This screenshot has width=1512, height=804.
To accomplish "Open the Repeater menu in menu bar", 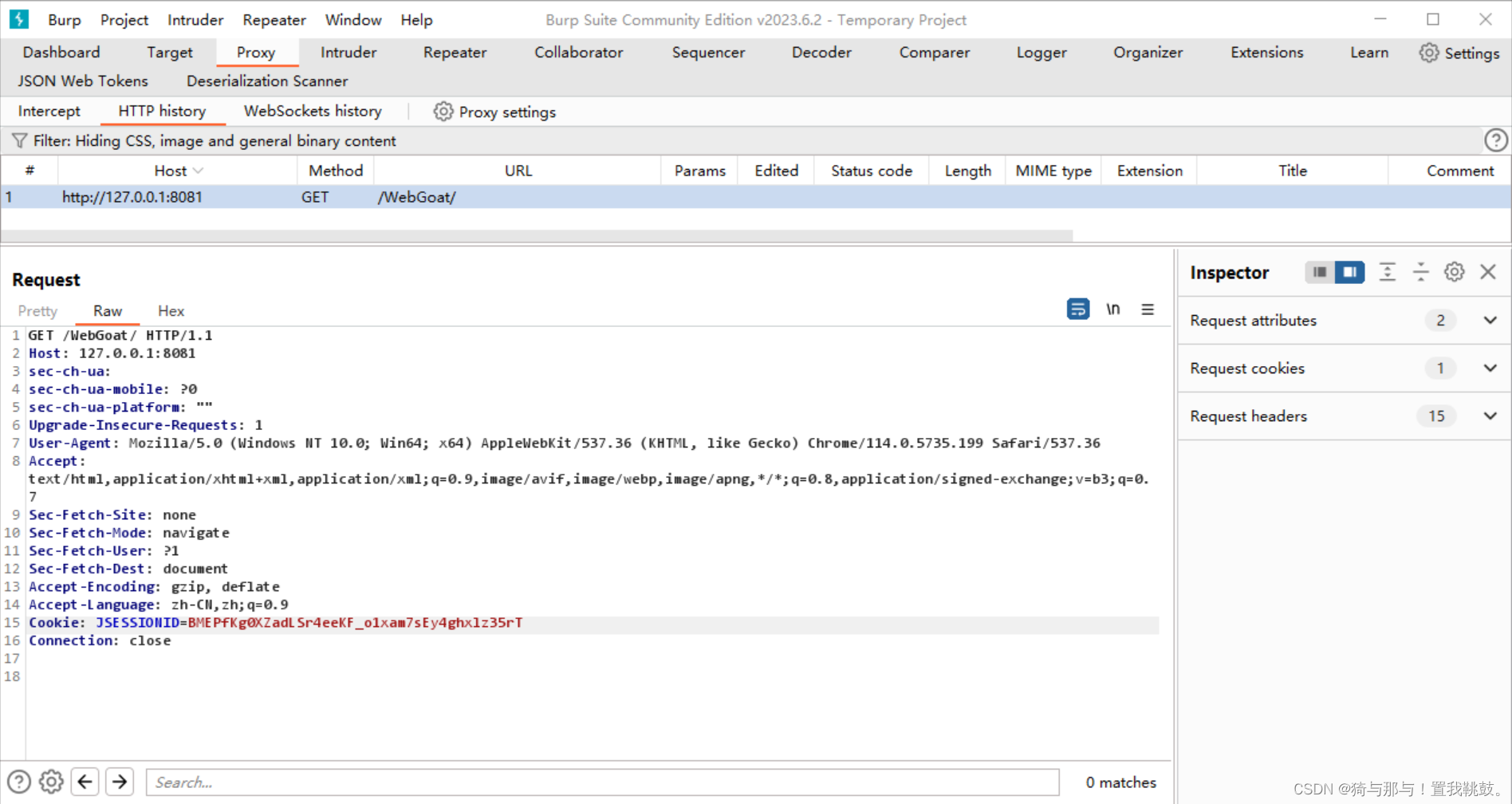I will (274, 20).
